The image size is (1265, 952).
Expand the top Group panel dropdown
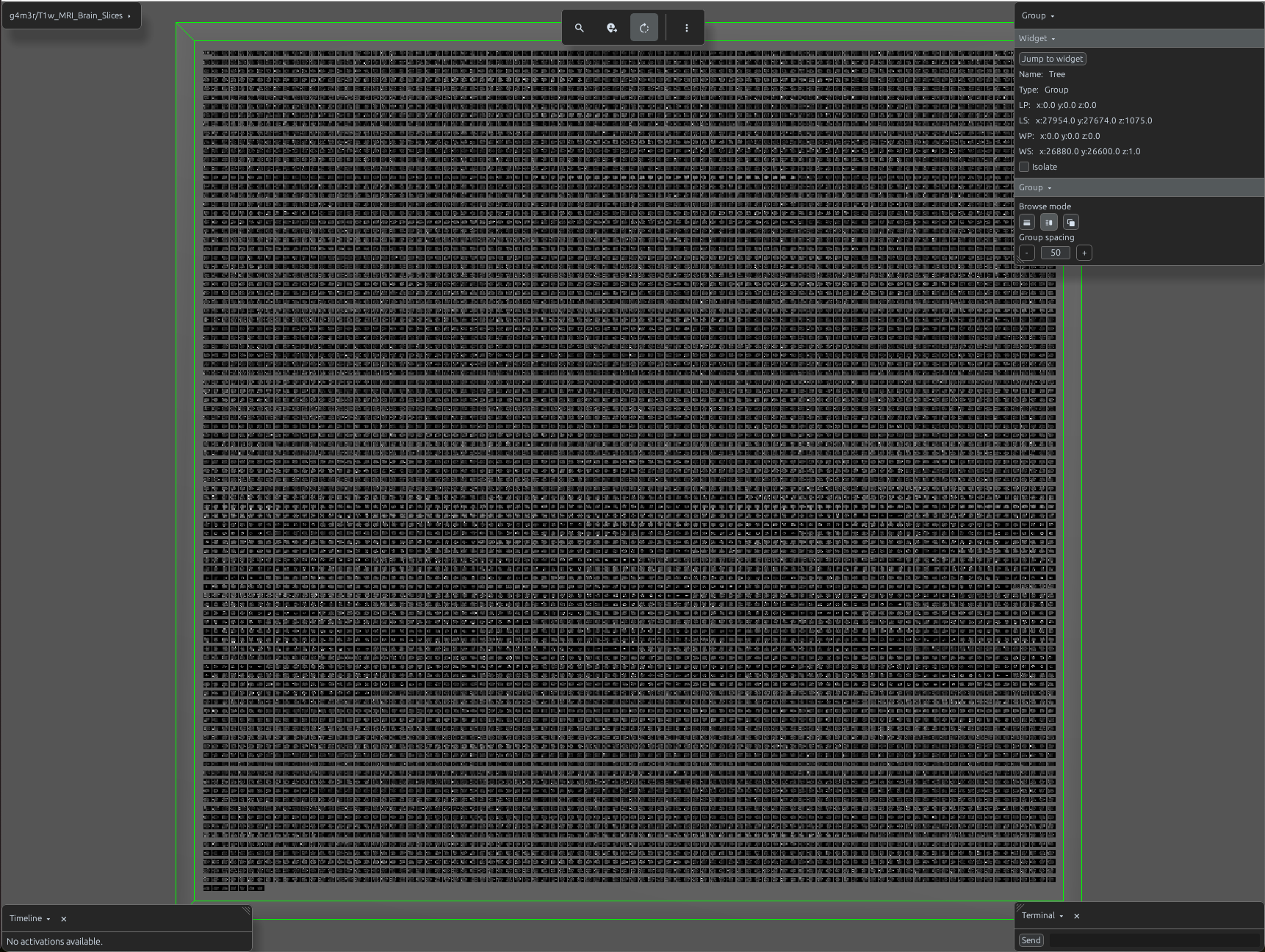[x=1038, y=15]
